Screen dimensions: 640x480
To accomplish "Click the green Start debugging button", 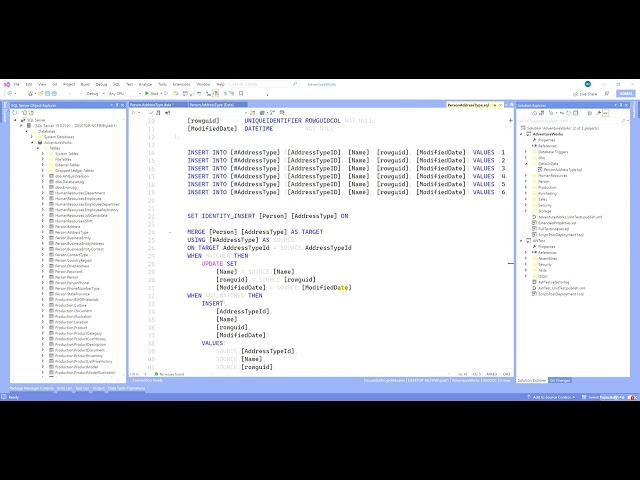I will coord(151,93).
